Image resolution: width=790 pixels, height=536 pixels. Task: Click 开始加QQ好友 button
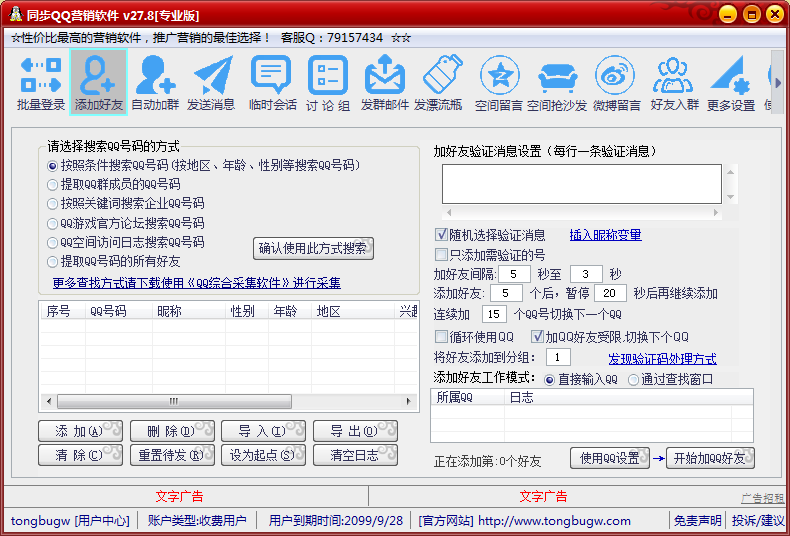710,459
